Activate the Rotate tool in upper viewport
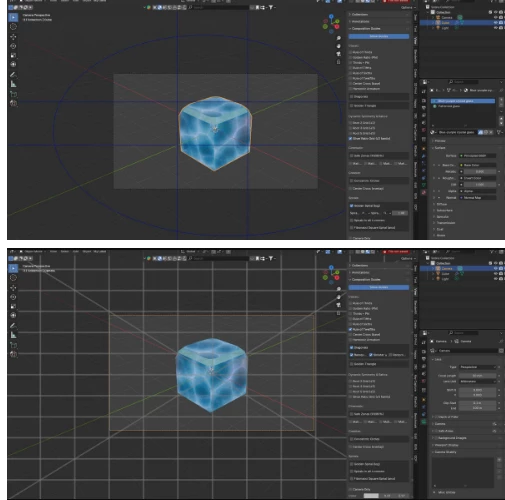 pyautogui.click(x=13, y=46)
